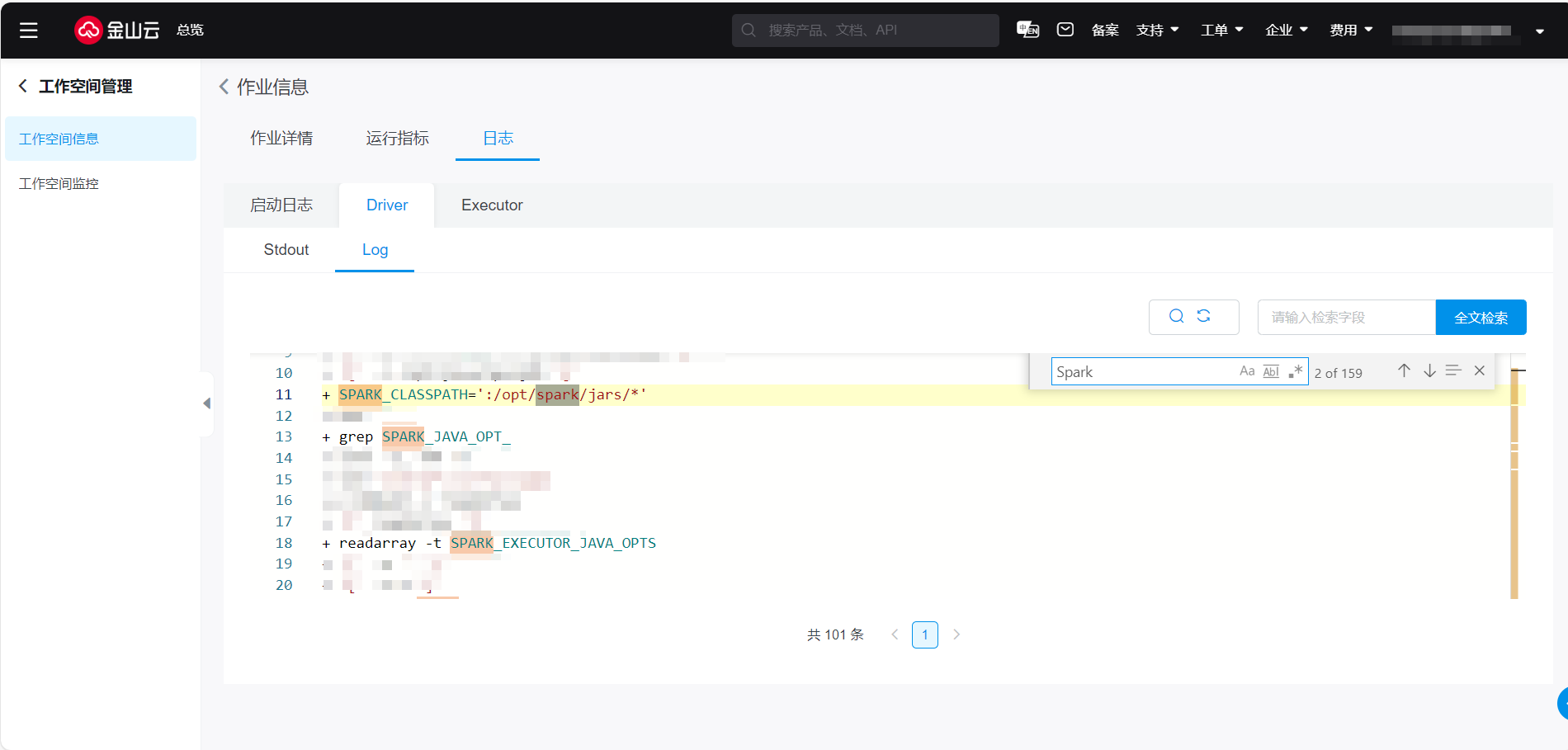Go to previous match with the up arrow
1568x750 pixels.
click(x=1404, y=370)
